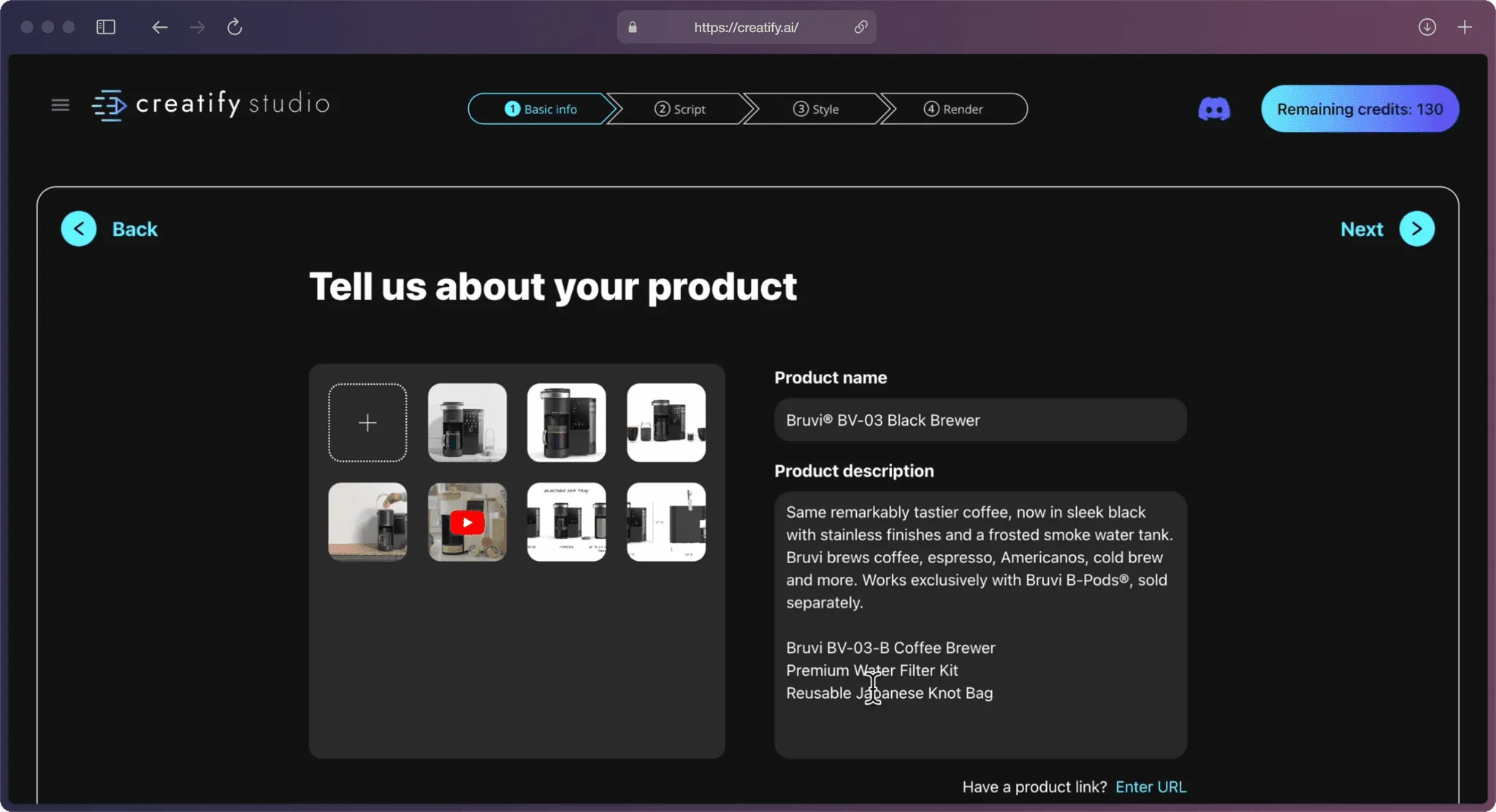Click the Remaining credits: 130 button
Viewport: 1496px width, 812px height.
[x=1360, y=109]
